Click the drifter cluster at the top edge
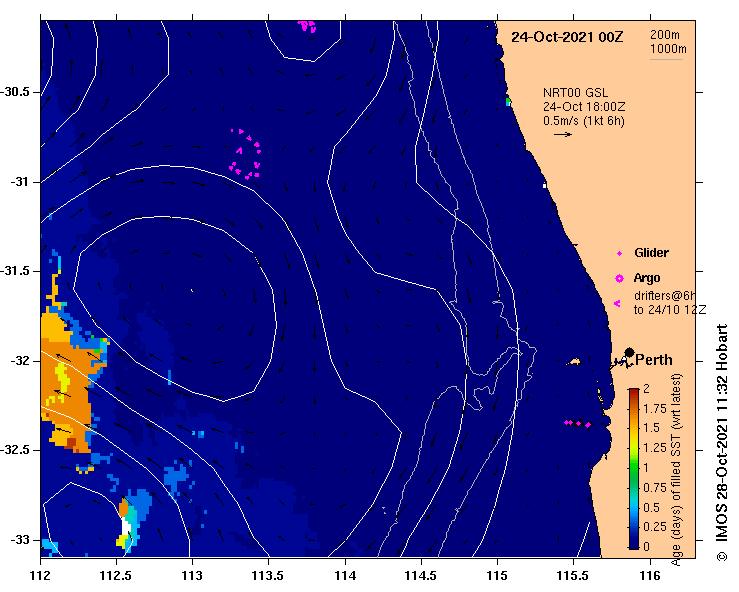The width and height of the screenshot is (739, 592). click(x=307, y=25)
